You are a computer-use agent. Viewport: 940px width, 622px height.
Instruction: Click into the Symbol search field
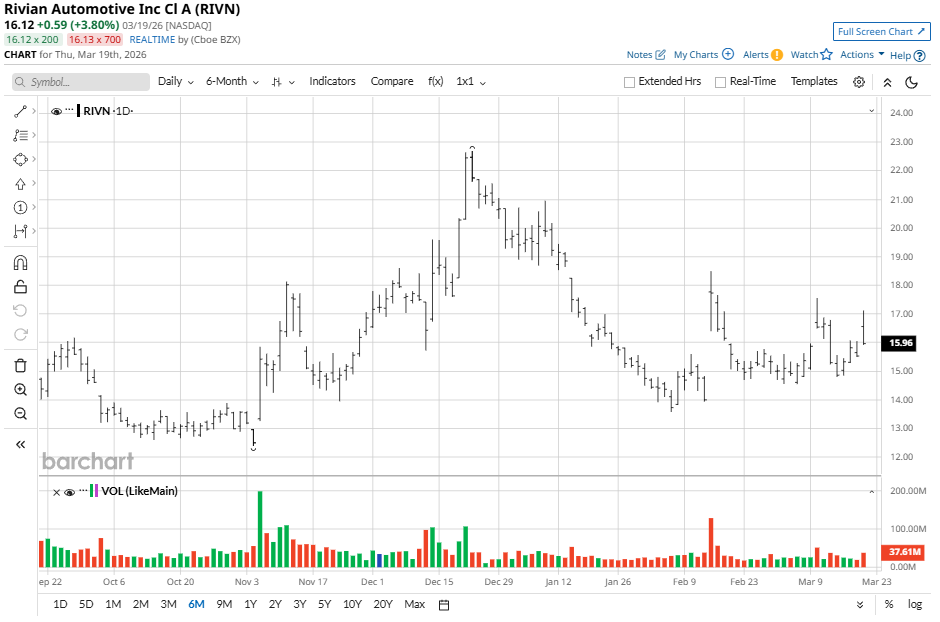click(81, 82)
